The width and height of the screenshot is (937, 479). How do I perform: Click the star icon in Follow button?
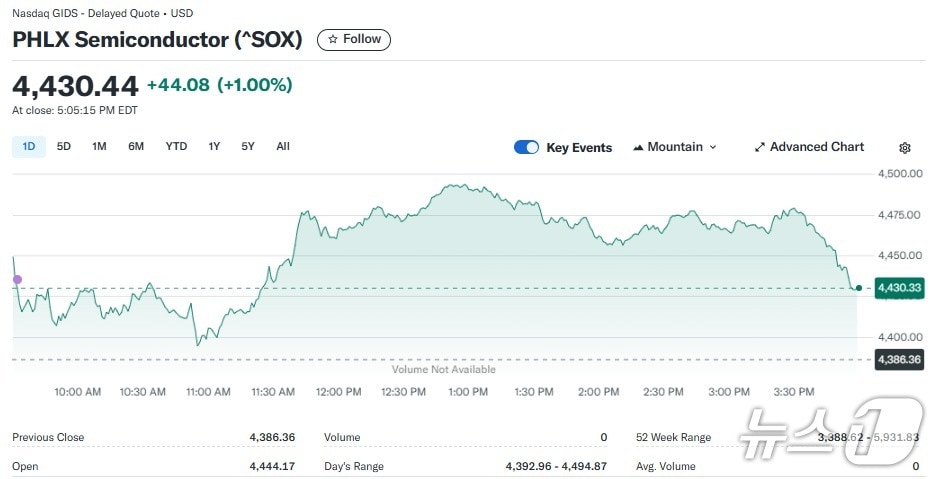[333, 39]
